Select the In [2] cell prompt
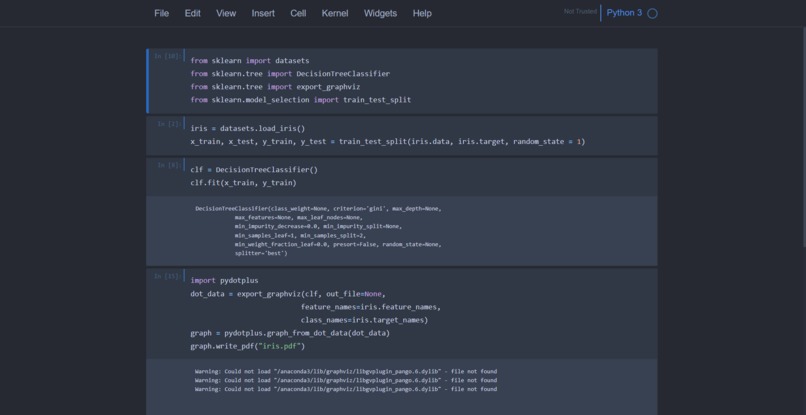The width and height of the screenshot is (806, 415). [169, 124]
